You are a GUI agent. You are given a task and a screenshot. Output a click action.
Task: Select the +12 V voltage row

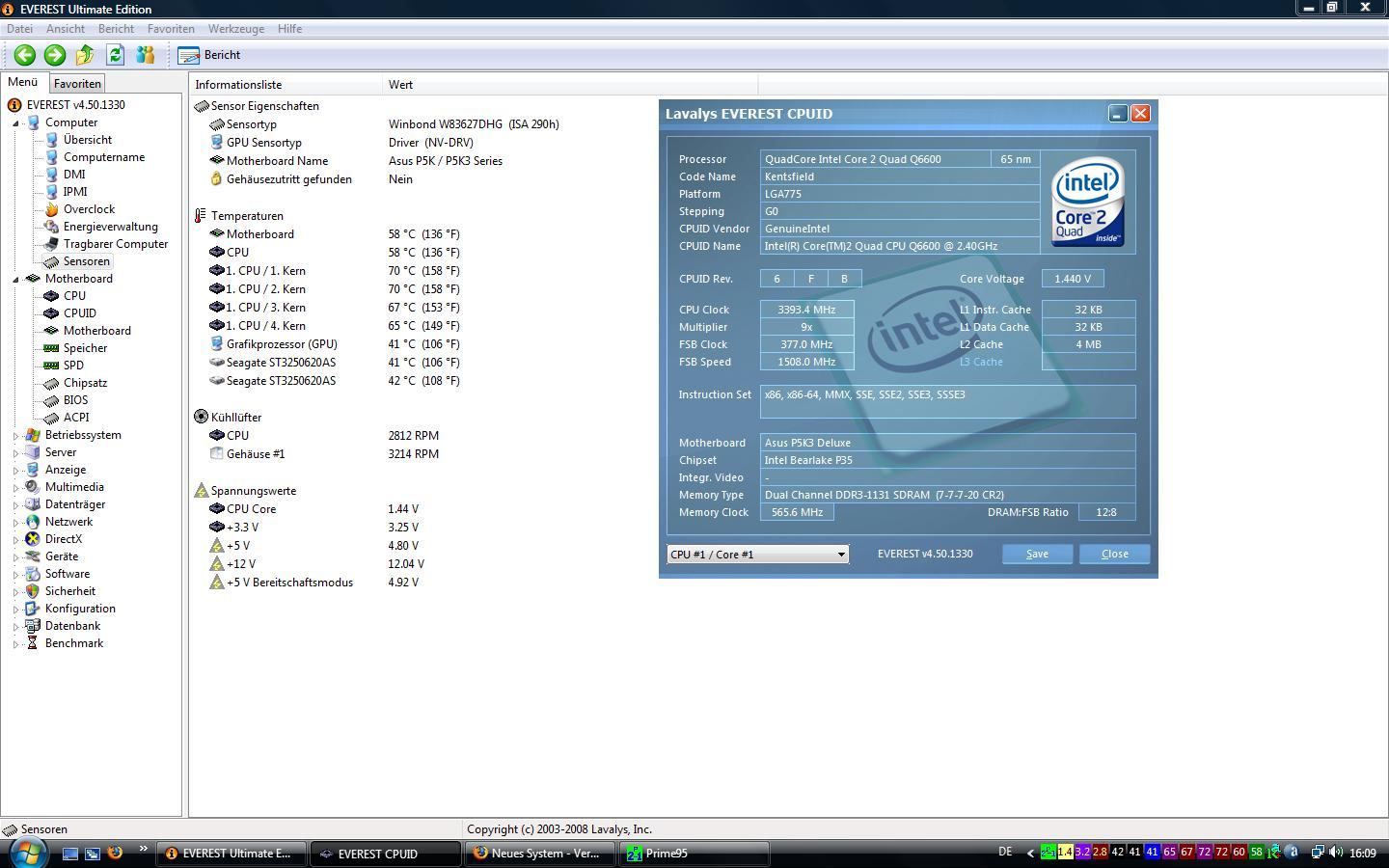tap(241, 564)
